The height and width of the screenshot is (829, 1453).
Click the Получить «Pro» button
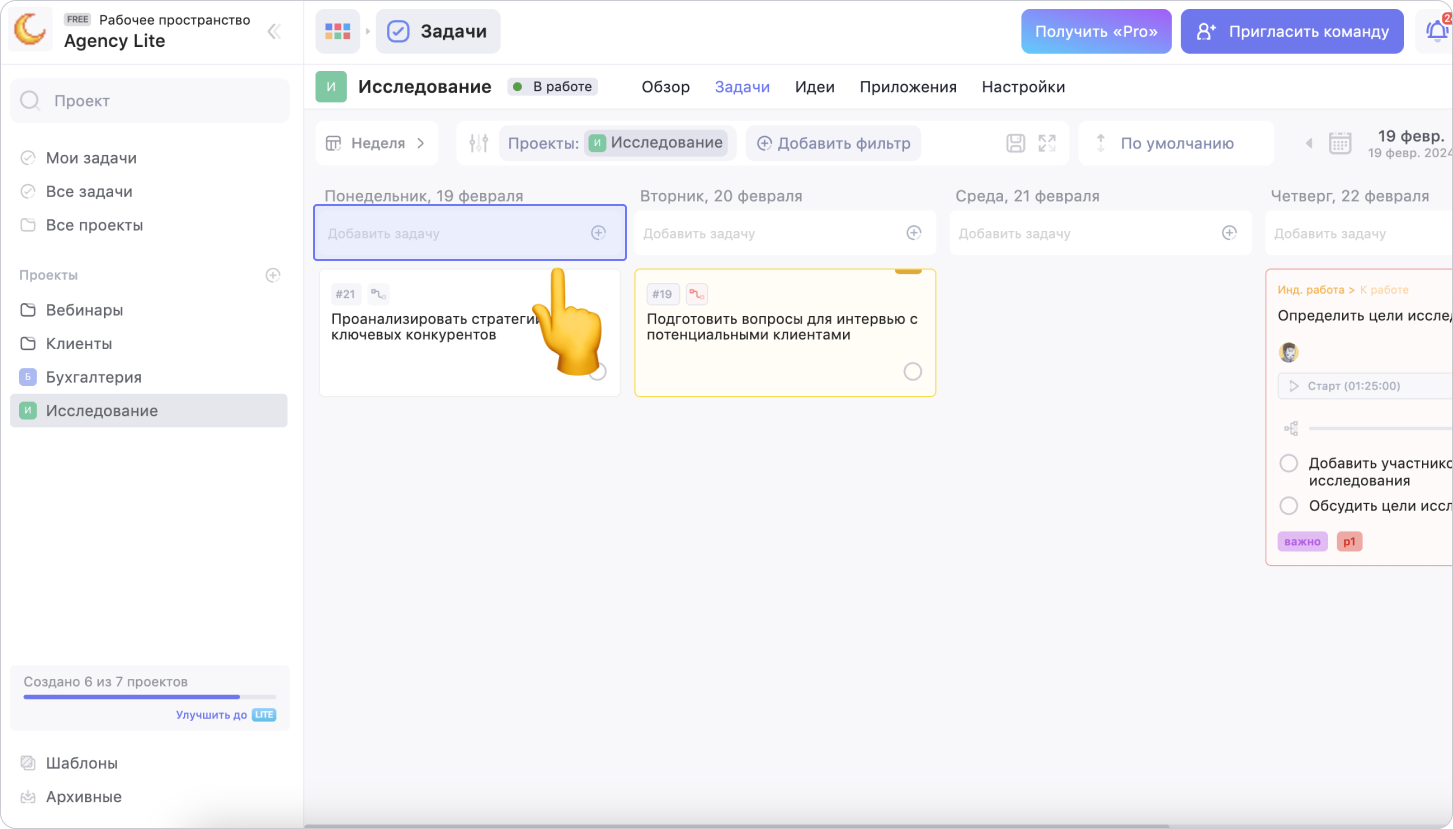pyautogui.click(x=1096, y=31)
